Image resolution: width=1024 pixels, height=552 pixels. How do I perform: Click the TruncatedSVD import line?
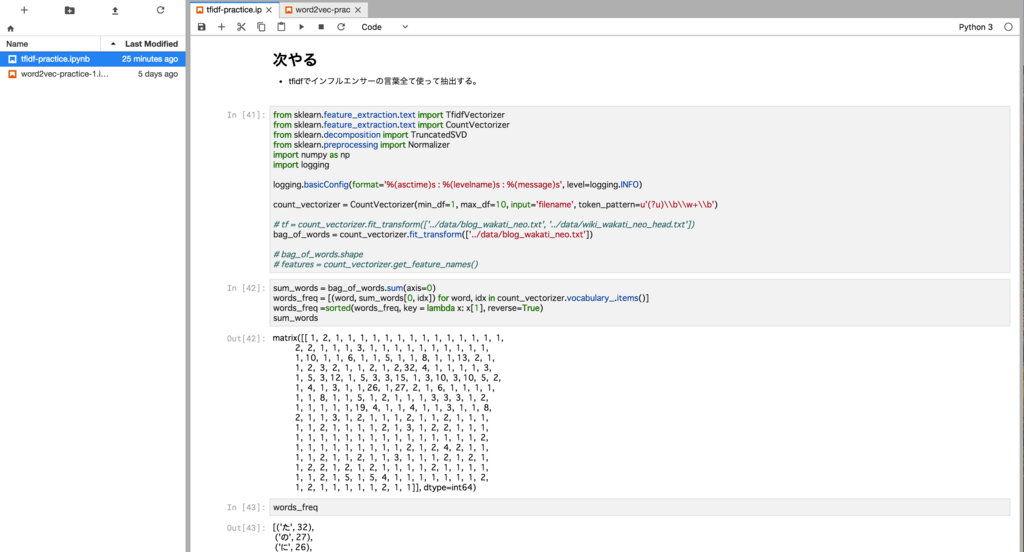[x=370, y=135]
